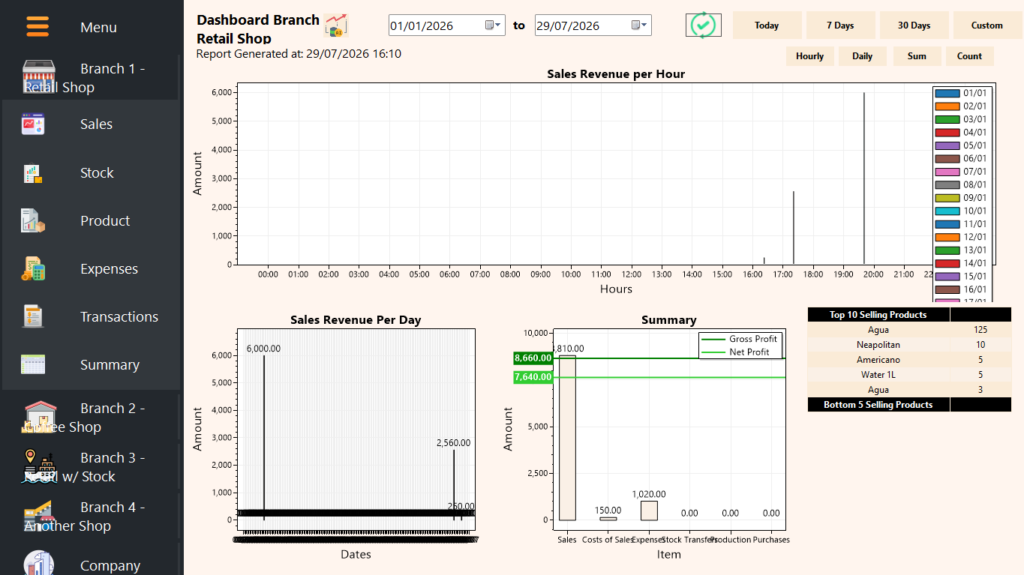Click the Company chart icon

click(x=39, y=563)
